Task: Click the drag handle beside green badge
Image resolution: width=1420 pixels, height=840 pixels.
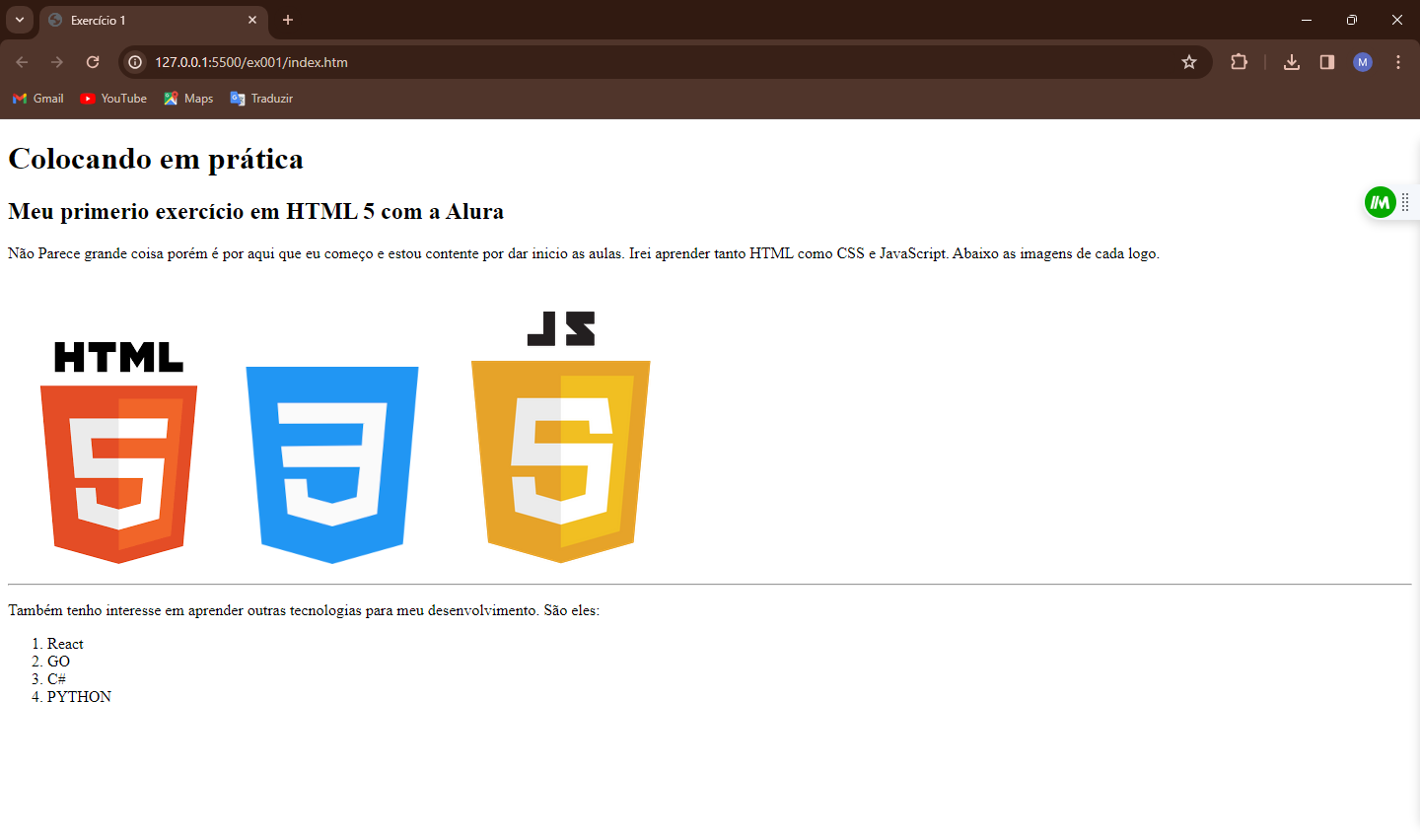Action: (x=1405, y=202)
